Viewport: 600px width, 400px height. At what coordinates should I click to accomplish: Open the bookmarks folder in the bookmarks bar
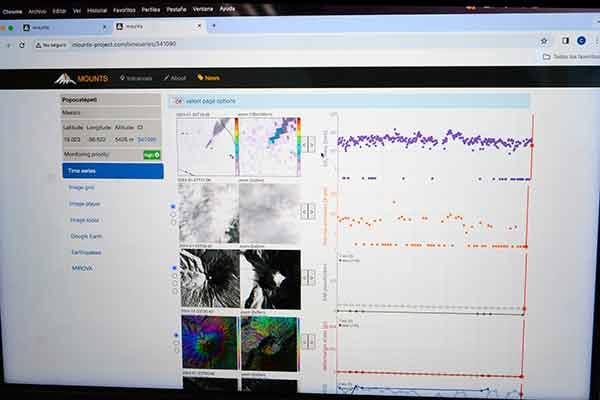coord(546,57)
